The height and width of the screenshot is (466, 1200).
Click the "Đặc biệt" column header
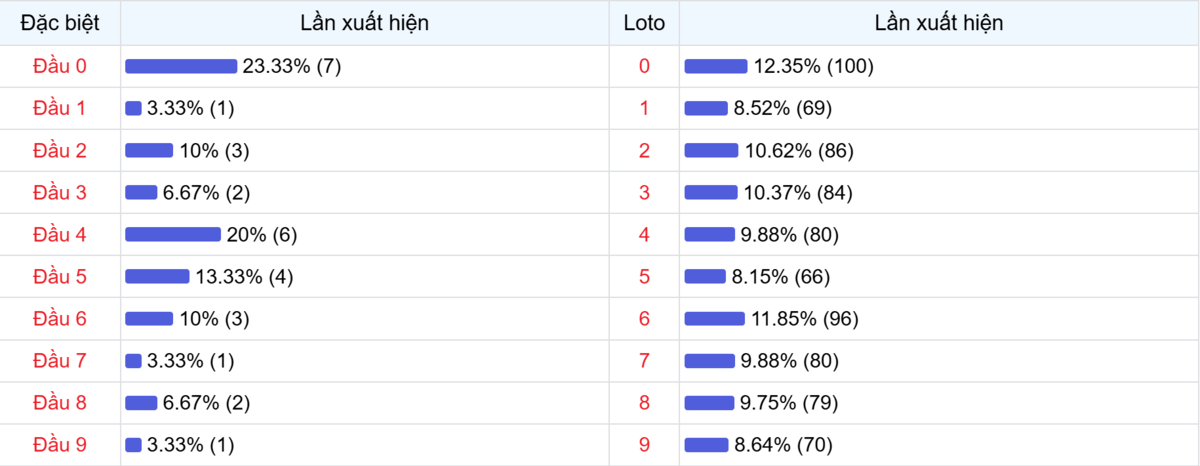pos(60,22)
